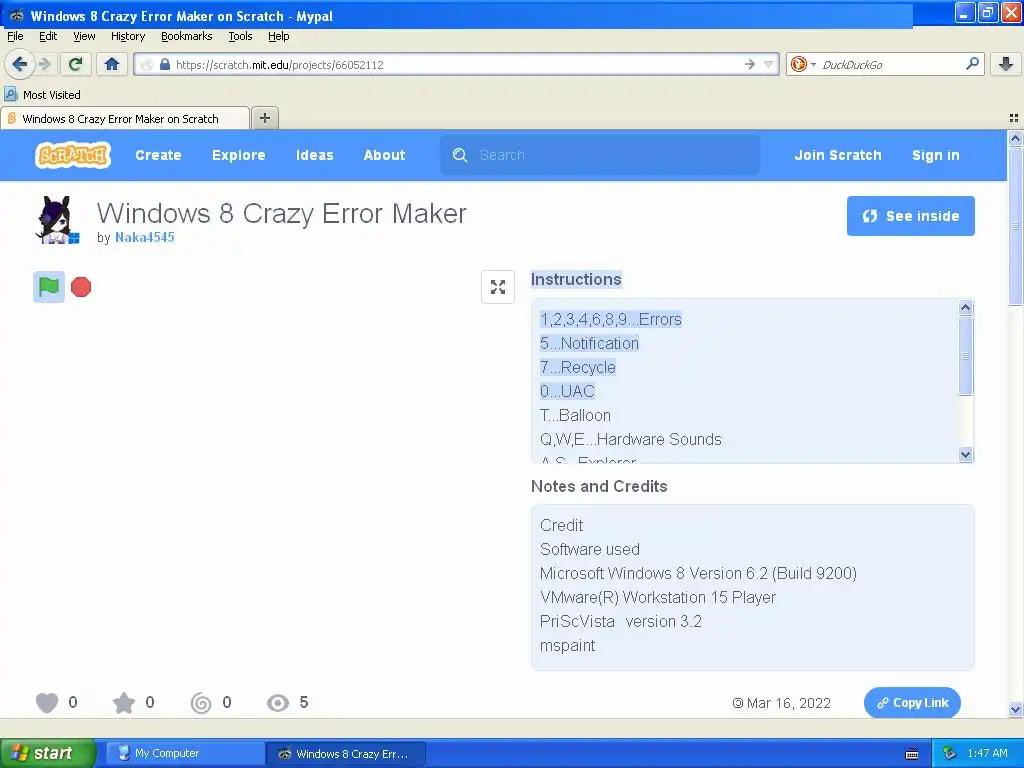Click the 1:47 AM taskbar clock
1024x768 pixels.
[x=987, y=754]
